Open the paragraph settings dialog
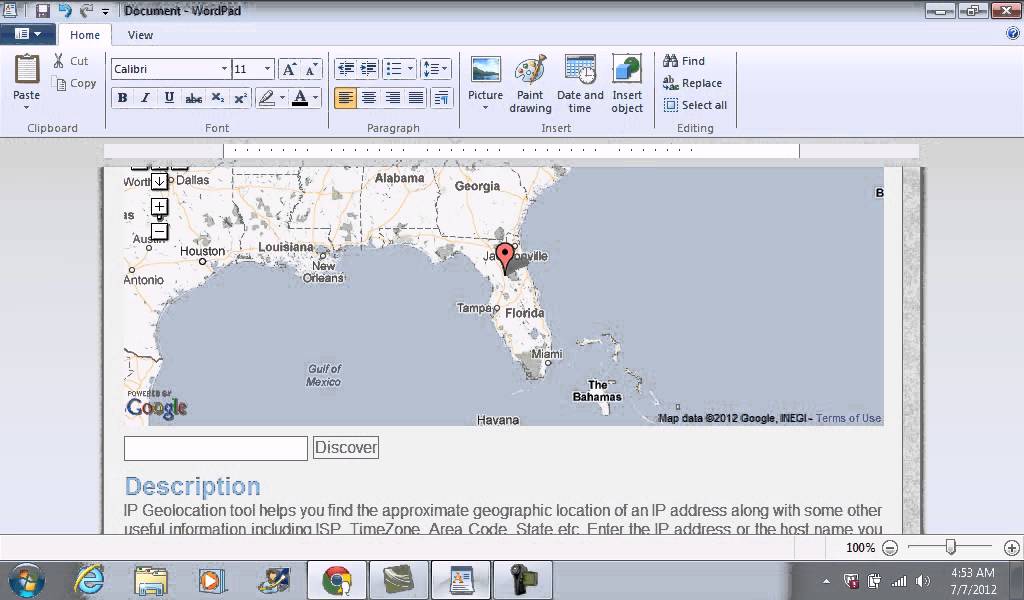1024x600 pixels. [441, 98]
